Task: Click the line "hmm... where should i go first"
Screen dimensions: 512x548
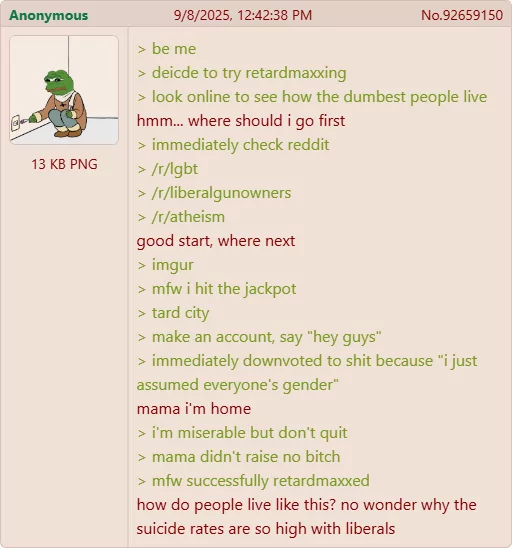Action: [241, 121]
